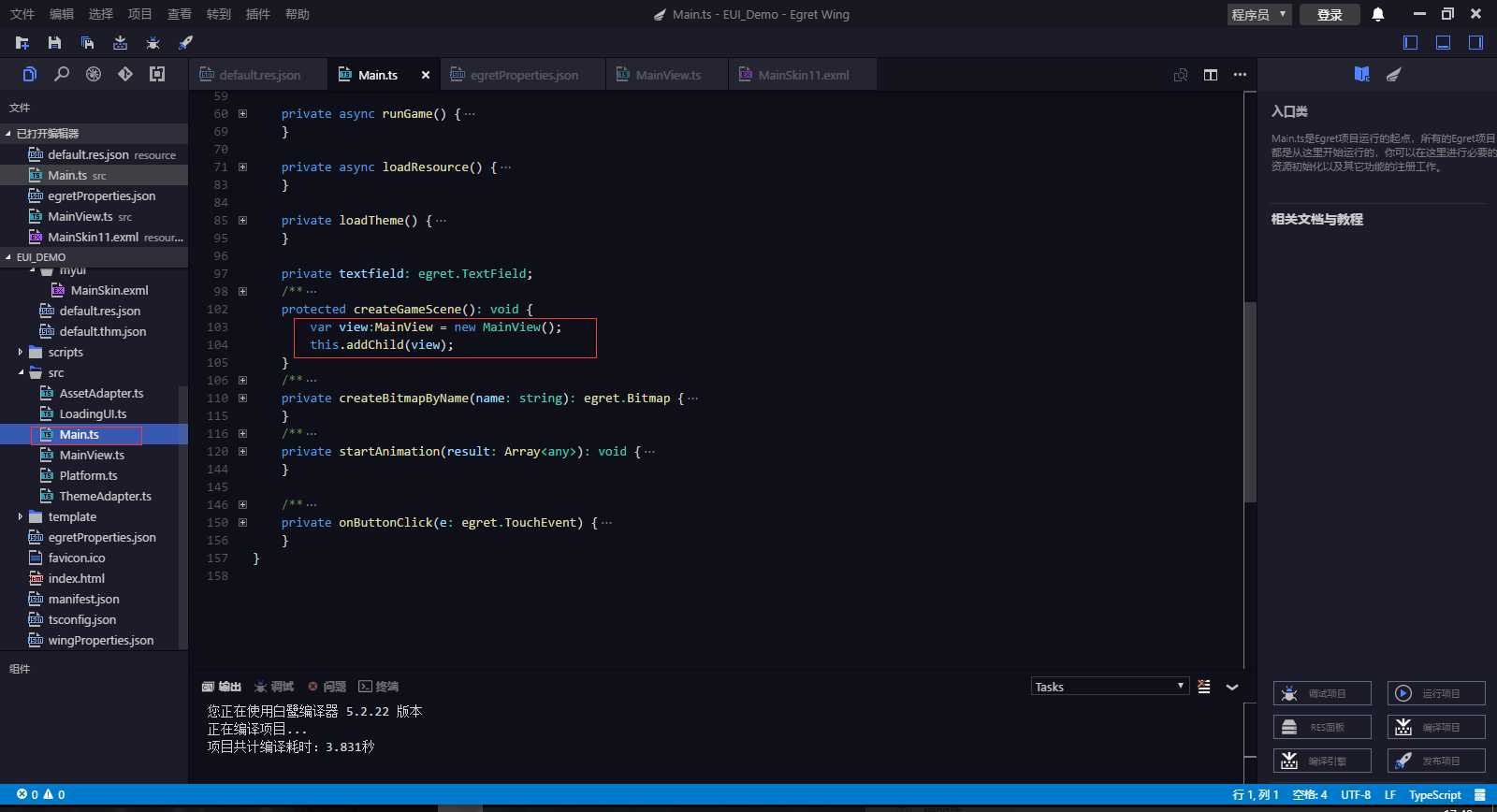Unfold the loadTheme function at line 85
Screen dimensions: 1497x812
pos(242,221)
